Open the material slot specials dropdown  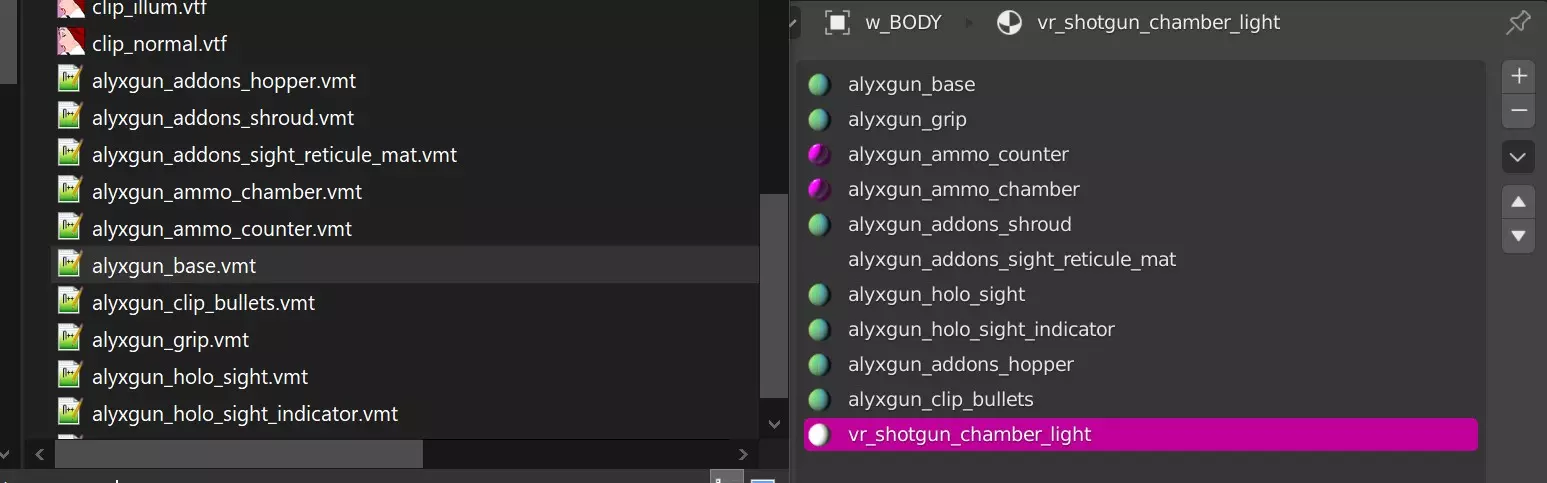1518,157
